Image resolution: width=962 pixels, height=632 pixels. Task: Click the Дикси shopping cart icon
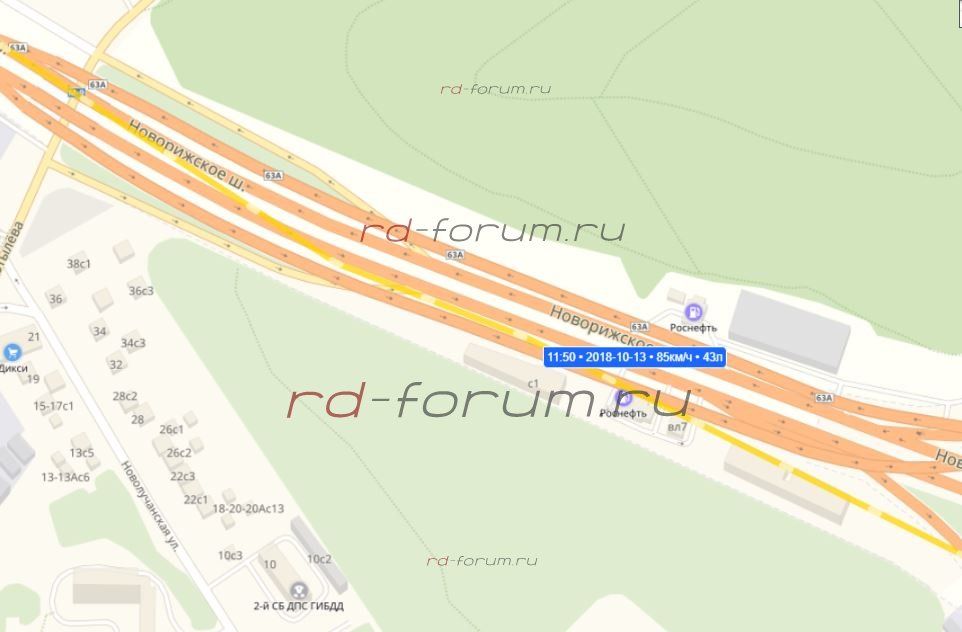point(12,352)
